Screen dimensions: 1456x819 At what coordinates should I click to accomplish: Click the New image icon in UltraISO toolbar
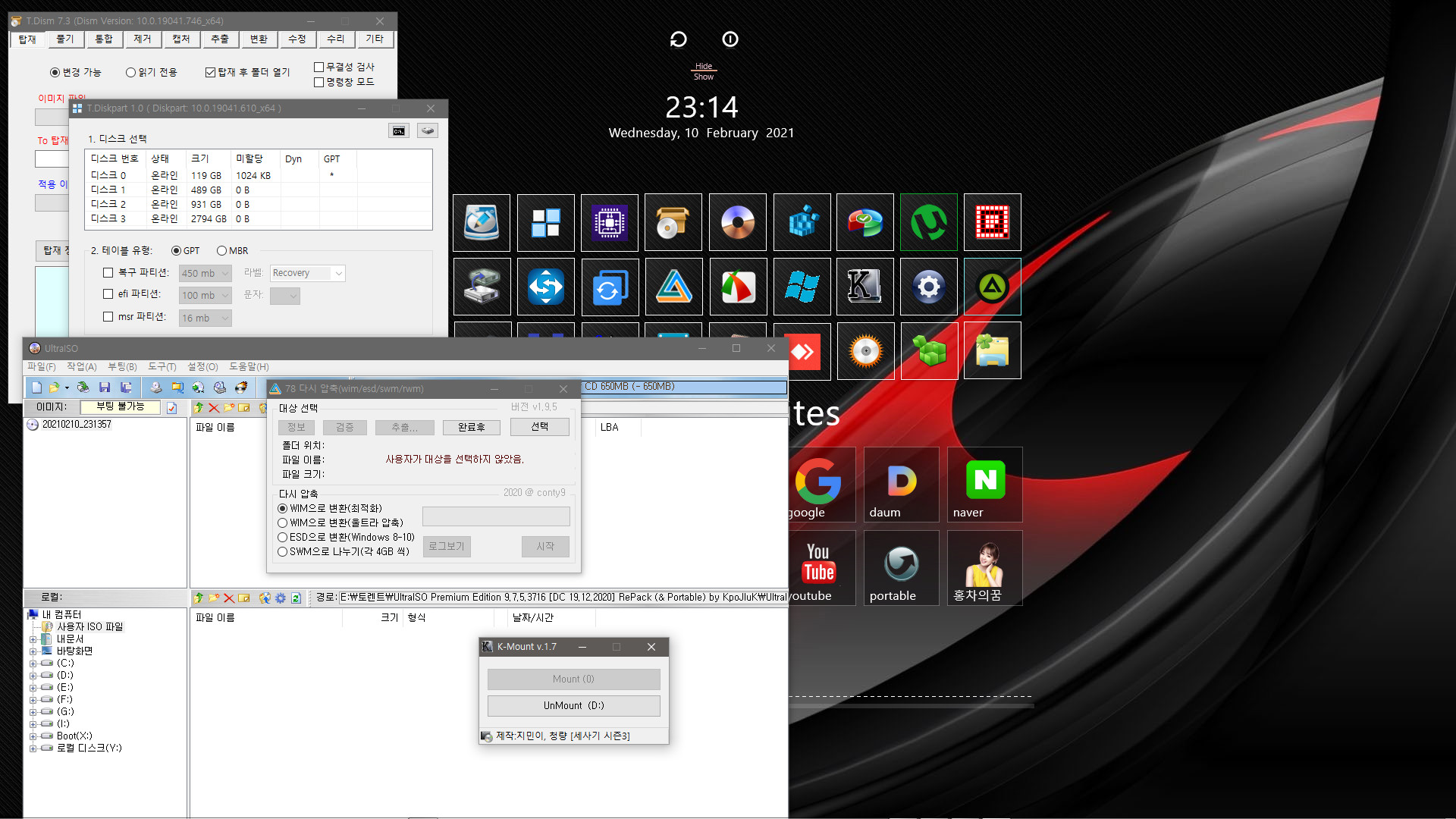(x=36, y=388)
